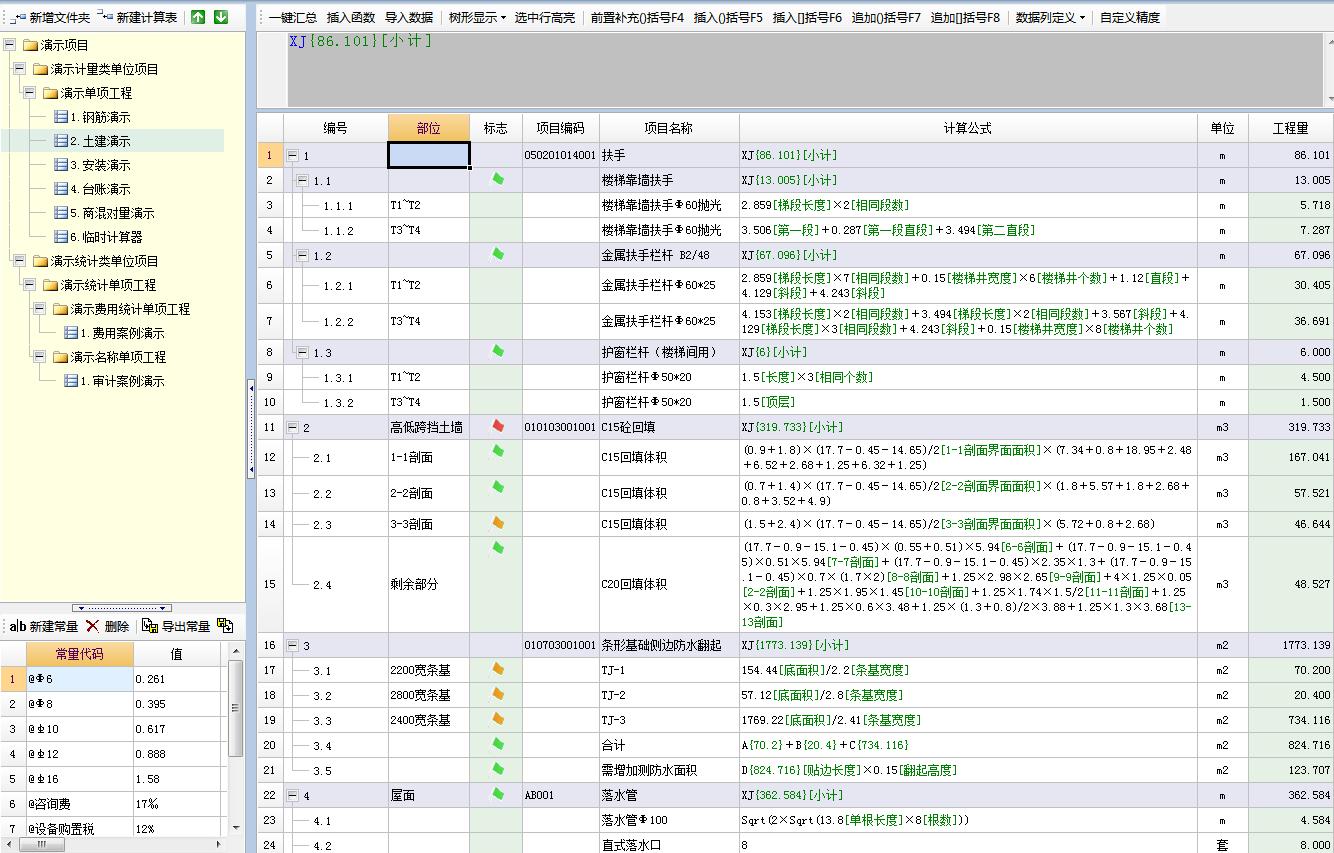Toggle the green flag on row 5

coord(494,255)
